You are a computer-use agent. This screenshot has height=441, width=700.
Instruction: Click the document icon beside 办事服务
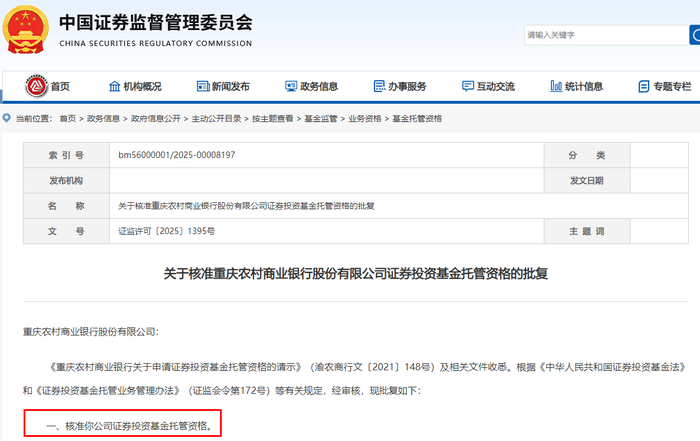tap(379, 86)
